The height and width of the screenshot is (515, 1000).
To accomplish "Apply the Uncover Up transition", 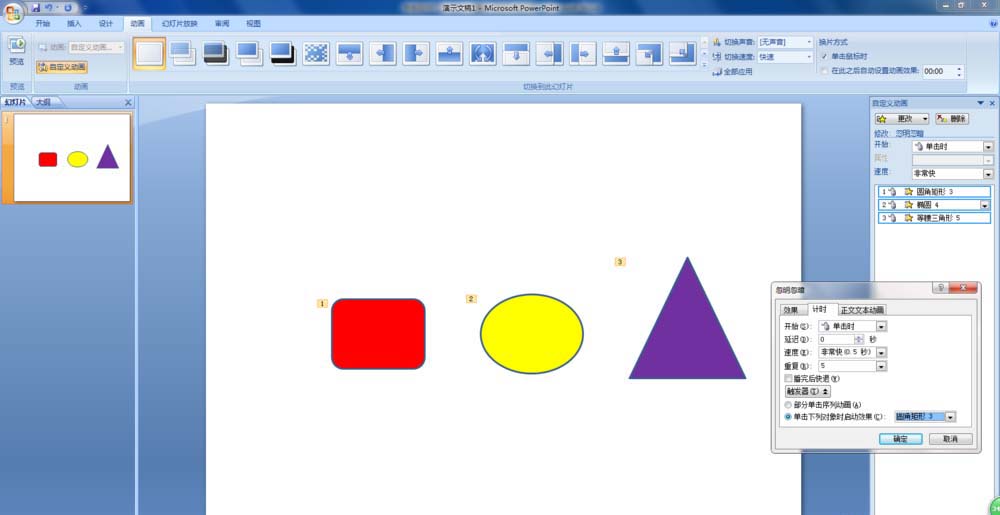I will click(616, 54).
